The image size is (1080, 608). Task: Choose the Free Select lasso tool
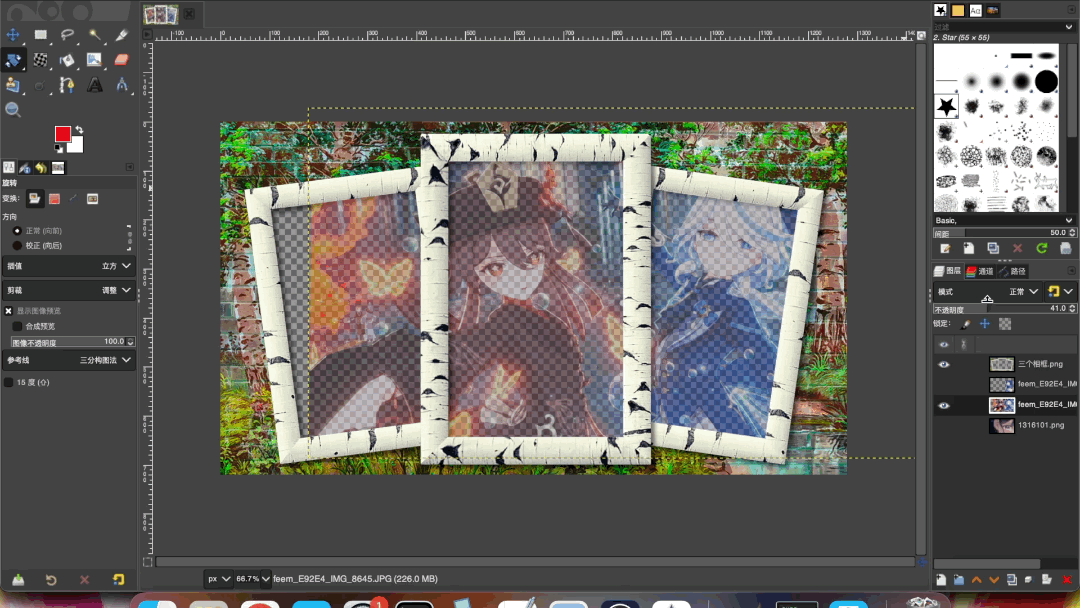point(68,34)
